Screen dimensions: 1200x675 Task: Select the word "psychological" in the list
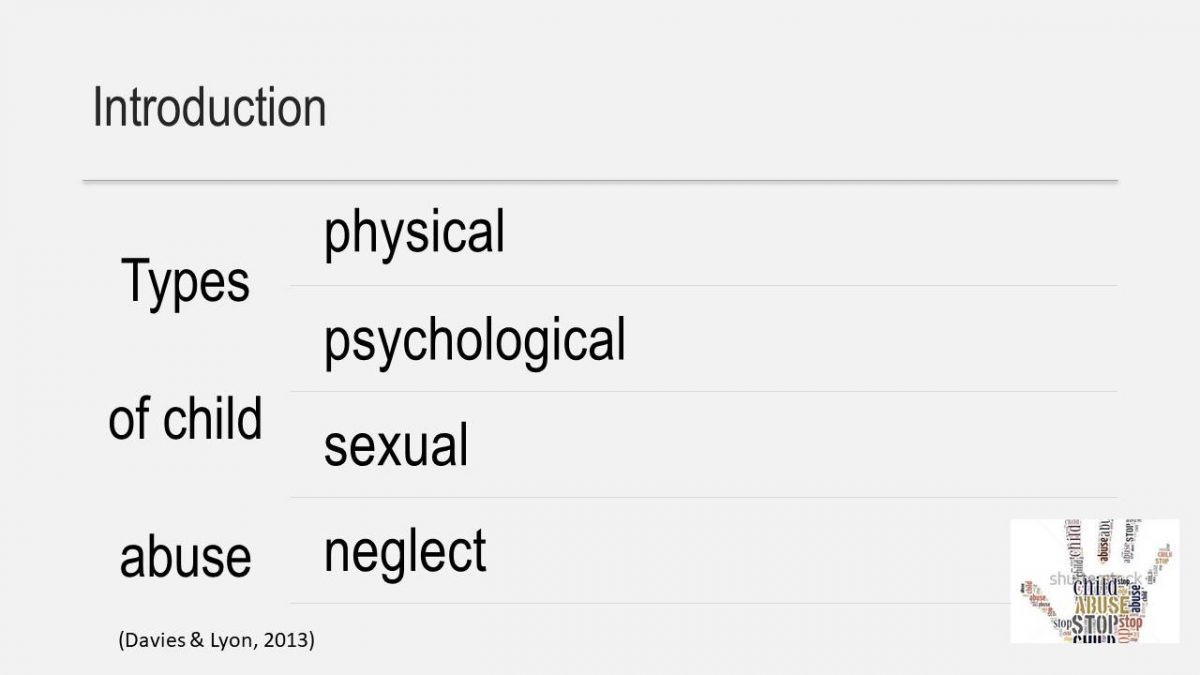pos(474,340)
